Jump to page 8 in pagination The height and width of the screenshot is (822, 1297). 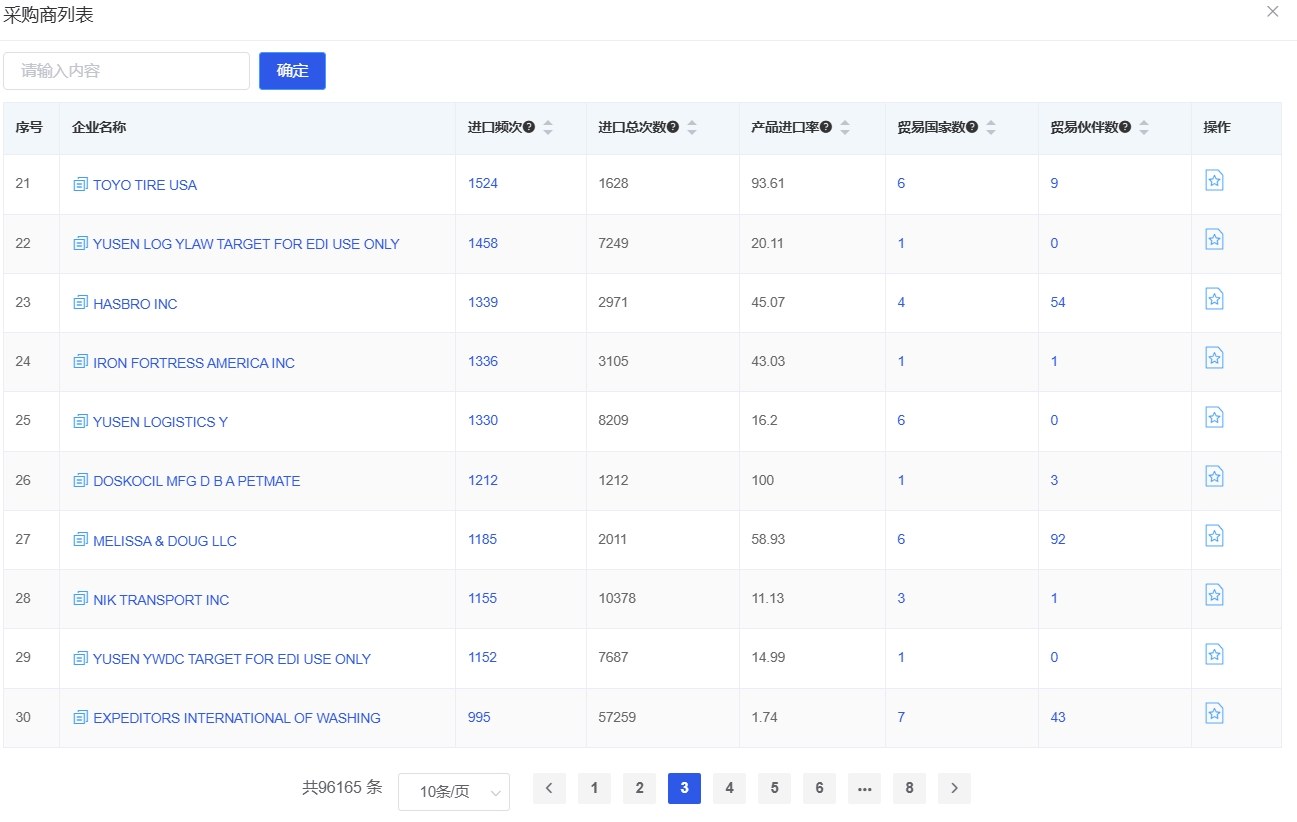(x=909, y=788)
